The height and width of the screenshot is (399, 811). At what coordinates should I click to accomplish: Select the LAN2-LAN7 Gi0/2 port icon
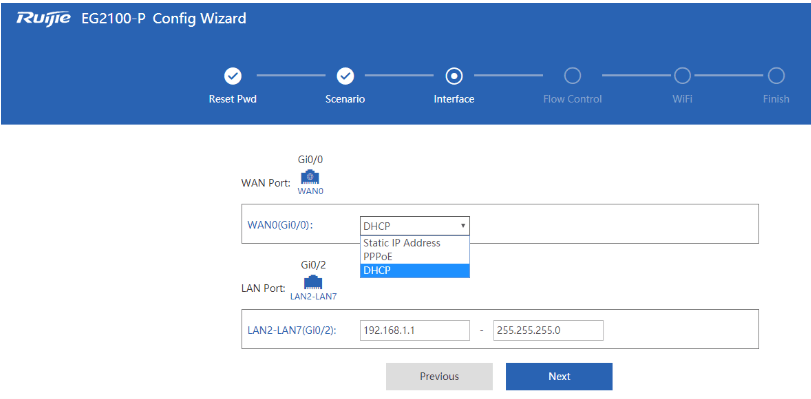(x=313, y=283)
